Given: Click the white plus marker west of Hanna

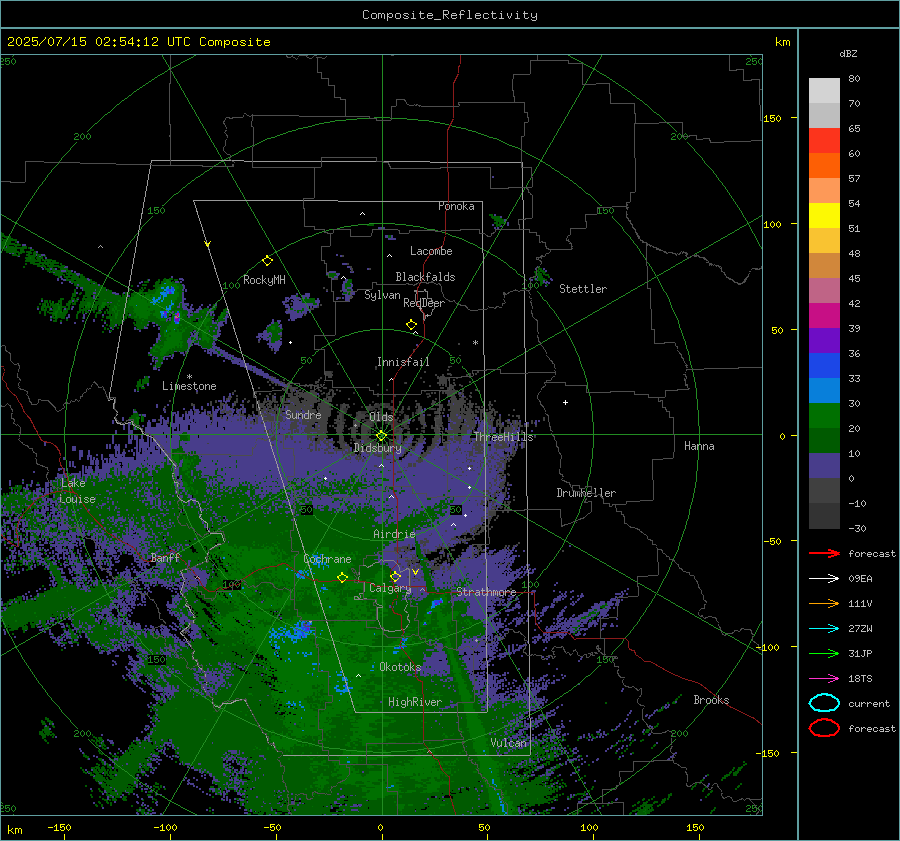Looking at the screenshot, I should (565, 402).
